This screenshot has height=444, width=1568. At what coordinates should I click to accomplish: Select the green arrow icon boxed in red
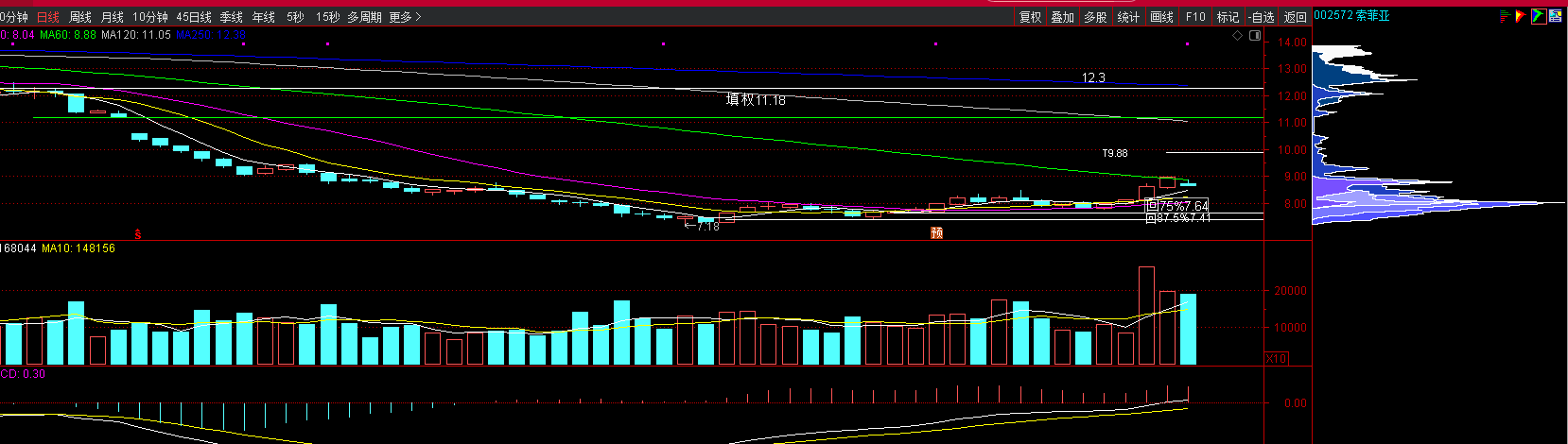(x=1538, y=16)
